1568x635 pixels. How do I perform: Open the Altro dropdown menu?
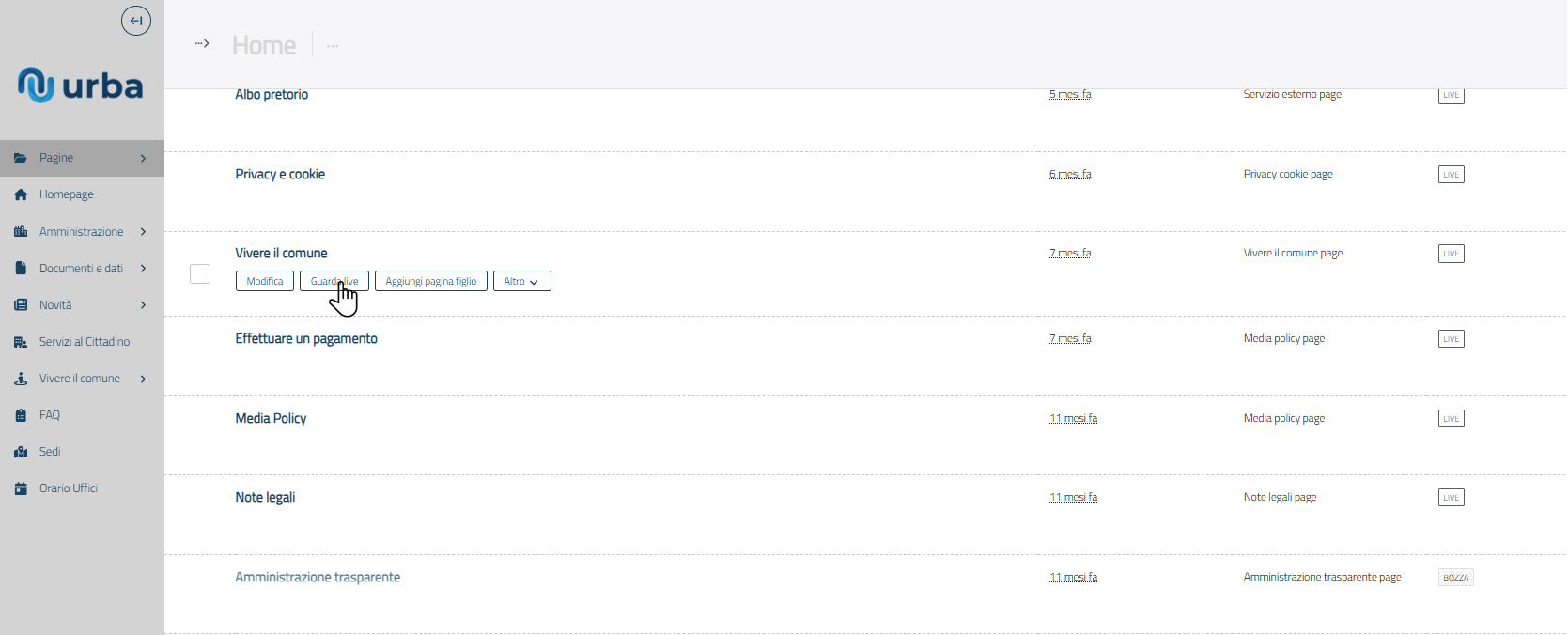(521, 281)
